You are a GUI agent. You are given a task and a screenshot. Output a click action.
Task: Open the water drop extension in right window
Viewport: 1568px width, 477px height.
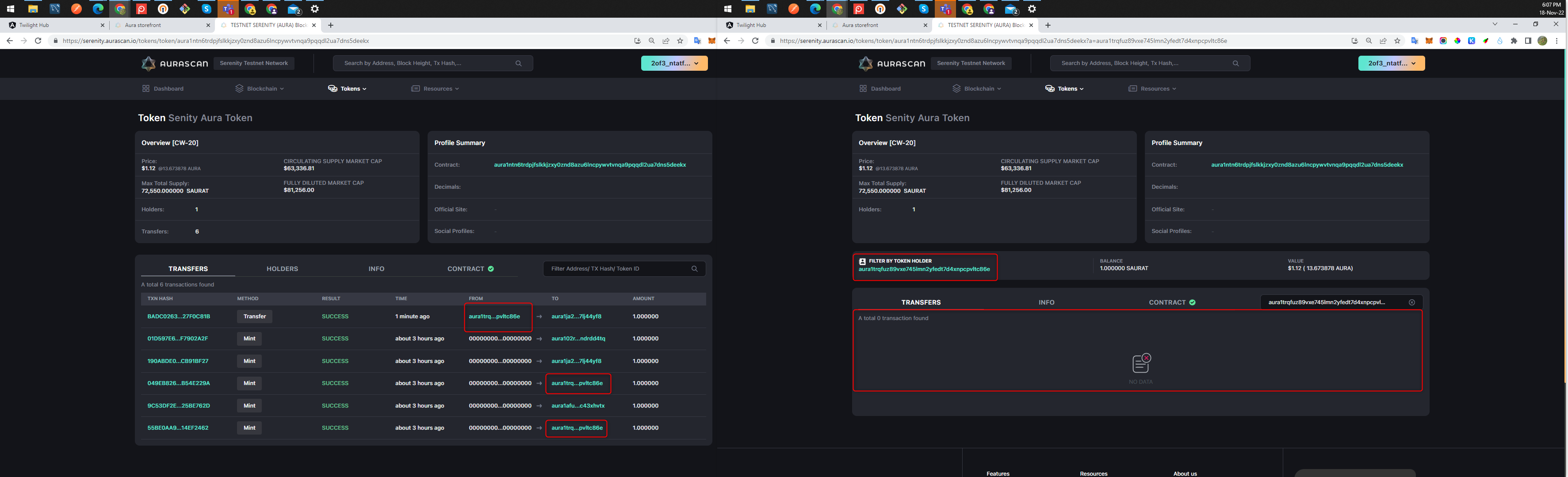pyautogui.click(x=1500, y=41)
